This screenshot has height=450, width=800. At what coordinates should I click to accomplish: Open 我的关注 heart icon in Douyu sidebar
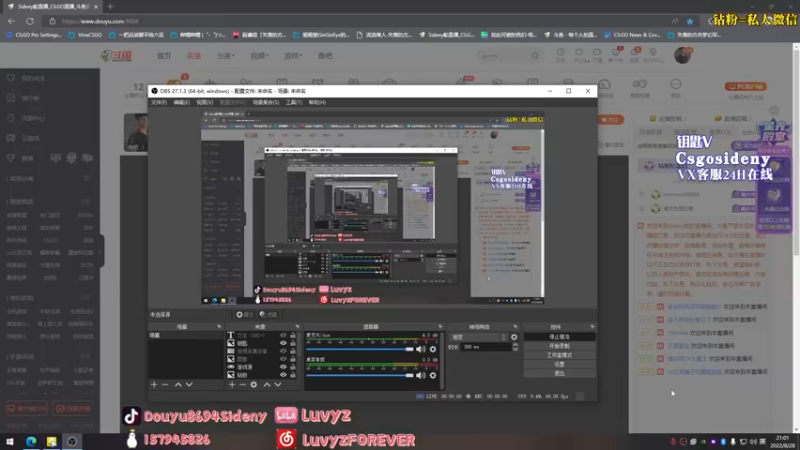(x=11, y=78)
